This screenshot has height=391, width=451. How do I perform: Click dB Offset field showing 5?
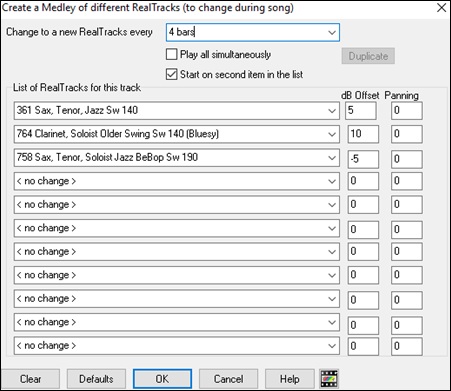[362, 111]
